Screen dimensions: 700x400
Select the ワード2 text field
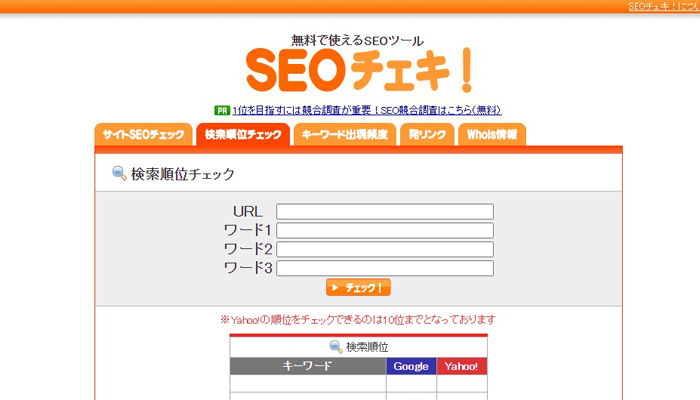(x=385, y=249)
